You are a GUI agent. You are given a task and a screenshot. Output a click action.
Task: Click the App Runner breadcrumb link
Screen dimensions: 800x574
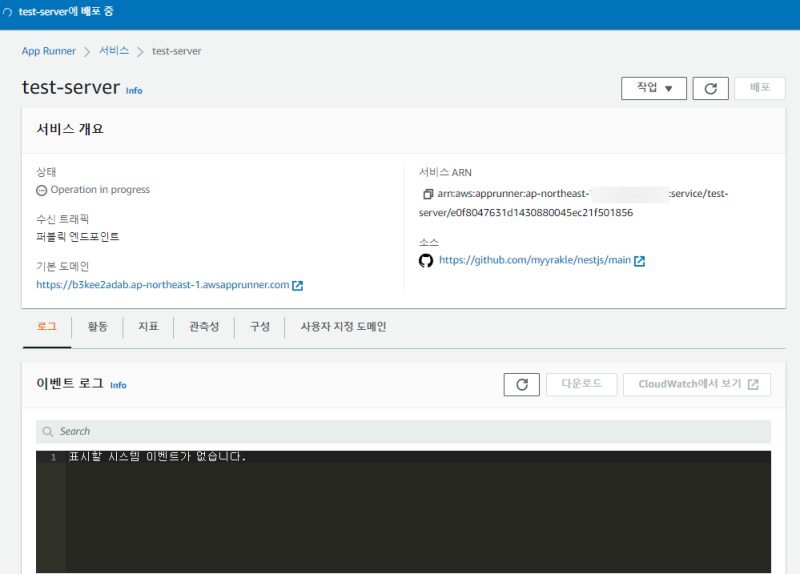(x=49, y=51)
